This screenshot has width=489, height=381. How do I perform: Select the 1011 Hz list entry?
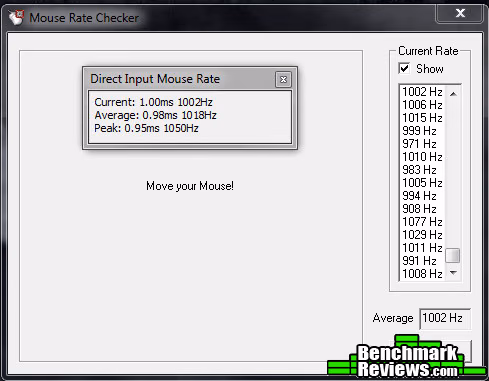tap(422, 248)
